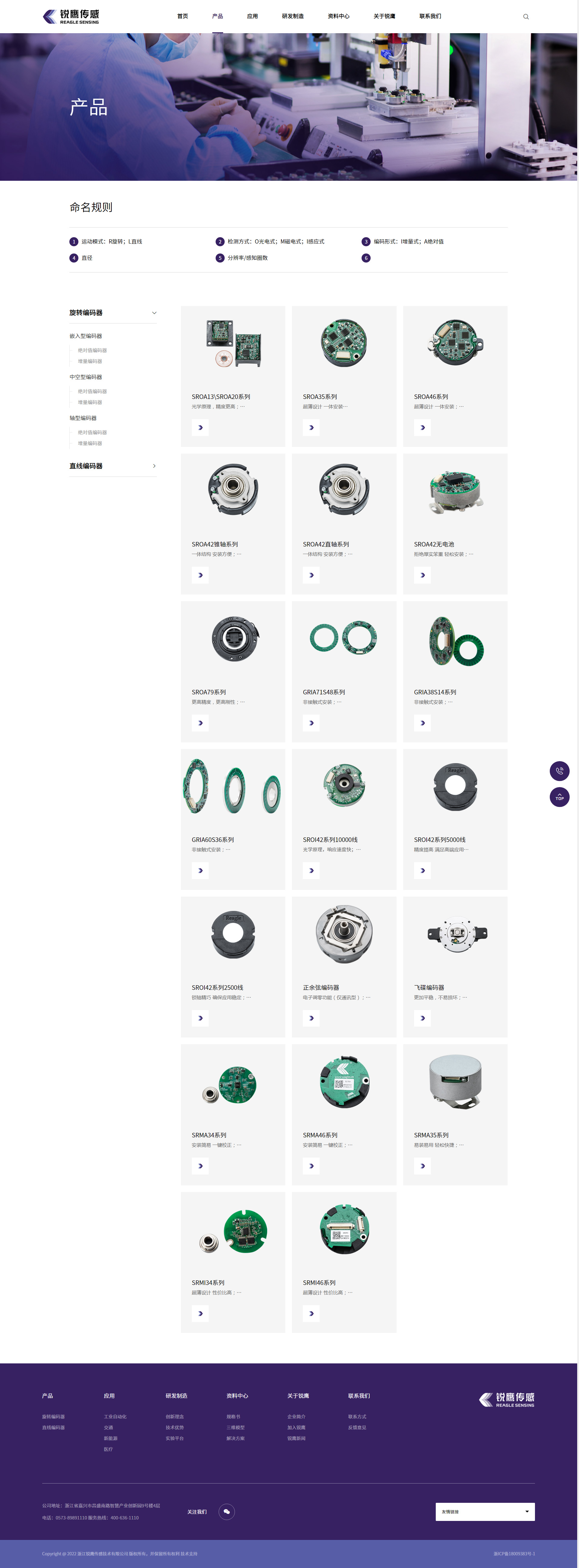Open the 浙ICP备 record link in footer
Image resolution: width=579 pixels, height=1568 pixels.
click(514, 1554)
